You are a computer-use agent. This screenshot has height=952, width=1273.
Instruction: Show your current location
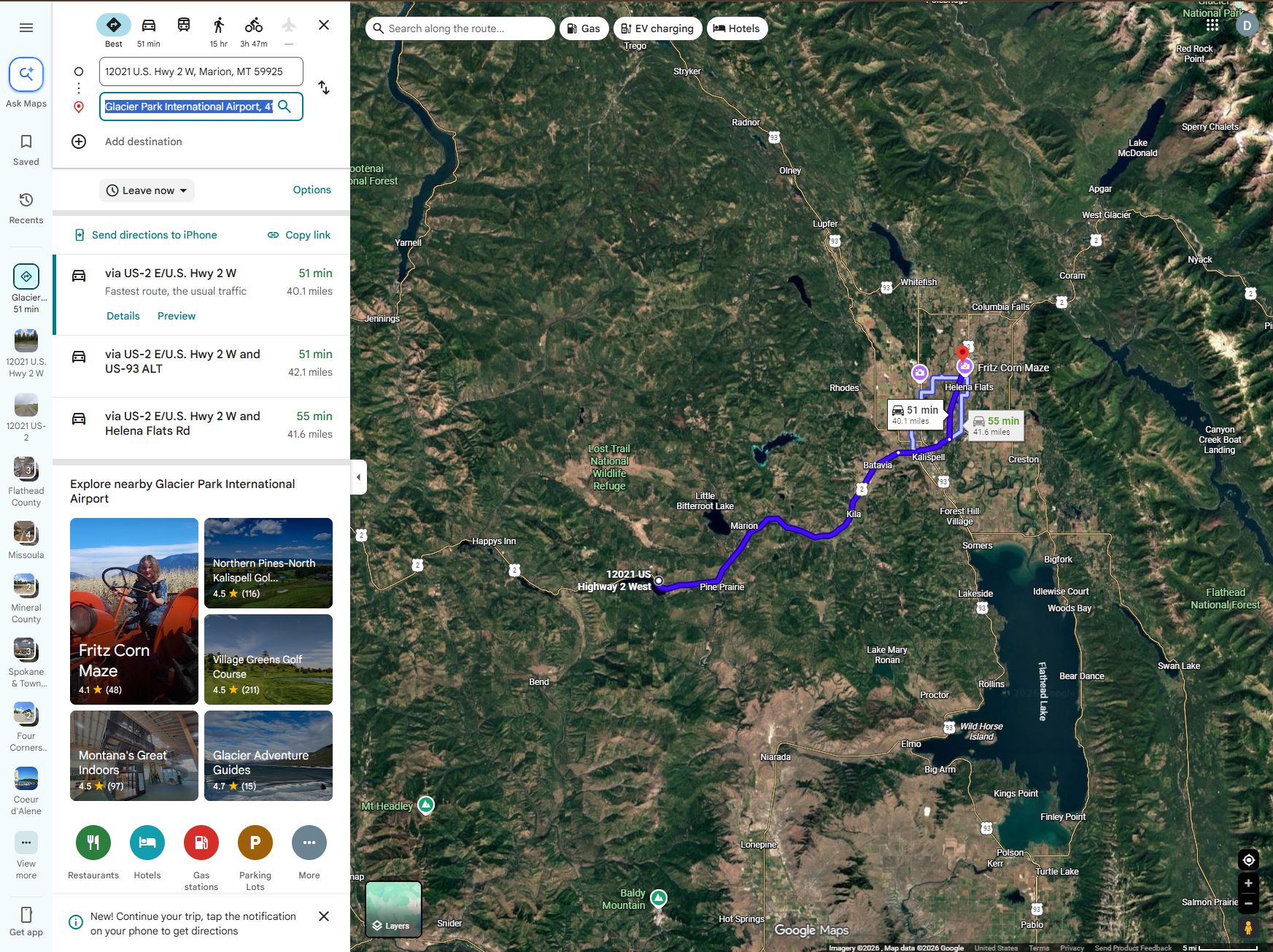[x=1248, y=860]
